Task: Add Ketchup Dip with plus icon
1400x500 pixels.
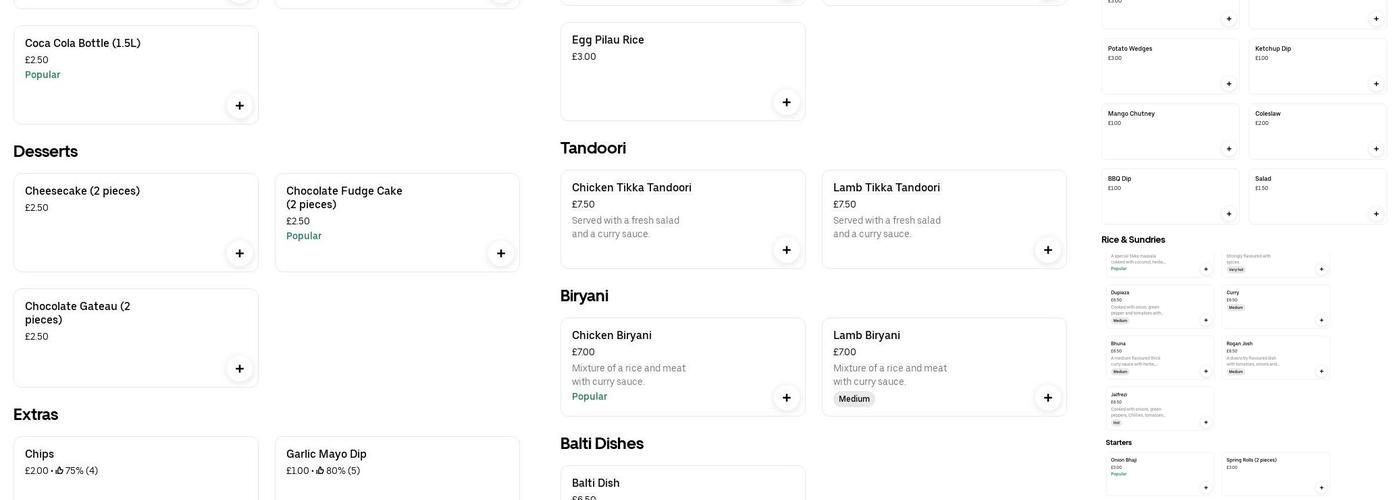Action: click(x=1376, y=84)
